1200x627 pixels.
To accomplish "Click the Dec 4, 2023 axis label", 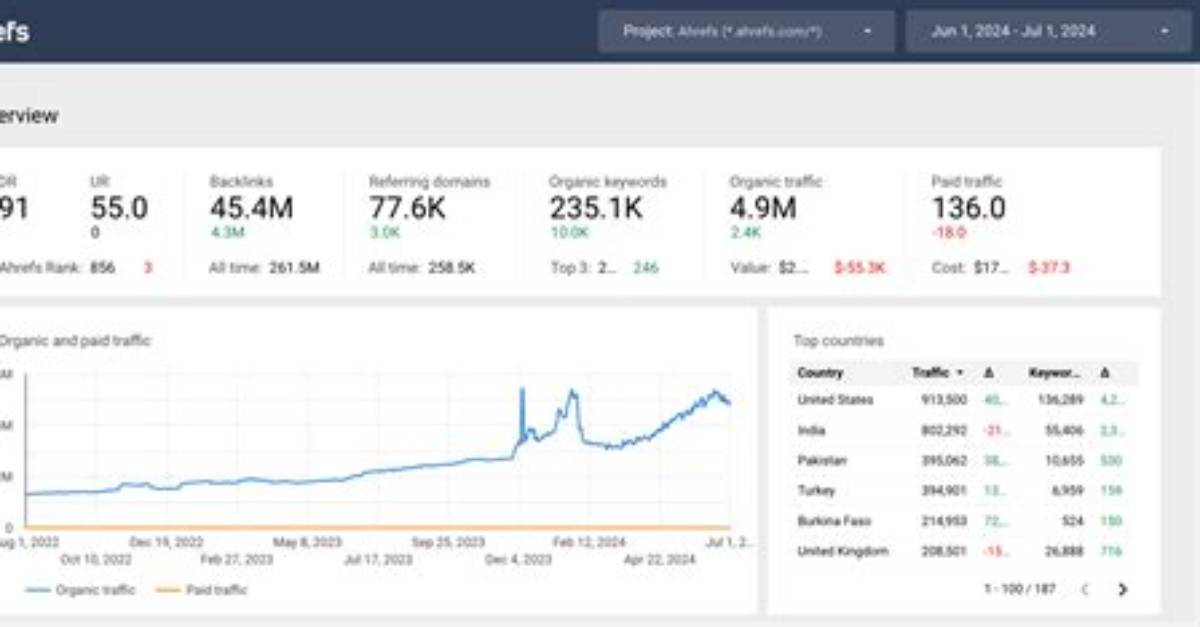I will (x=518, y=559).
